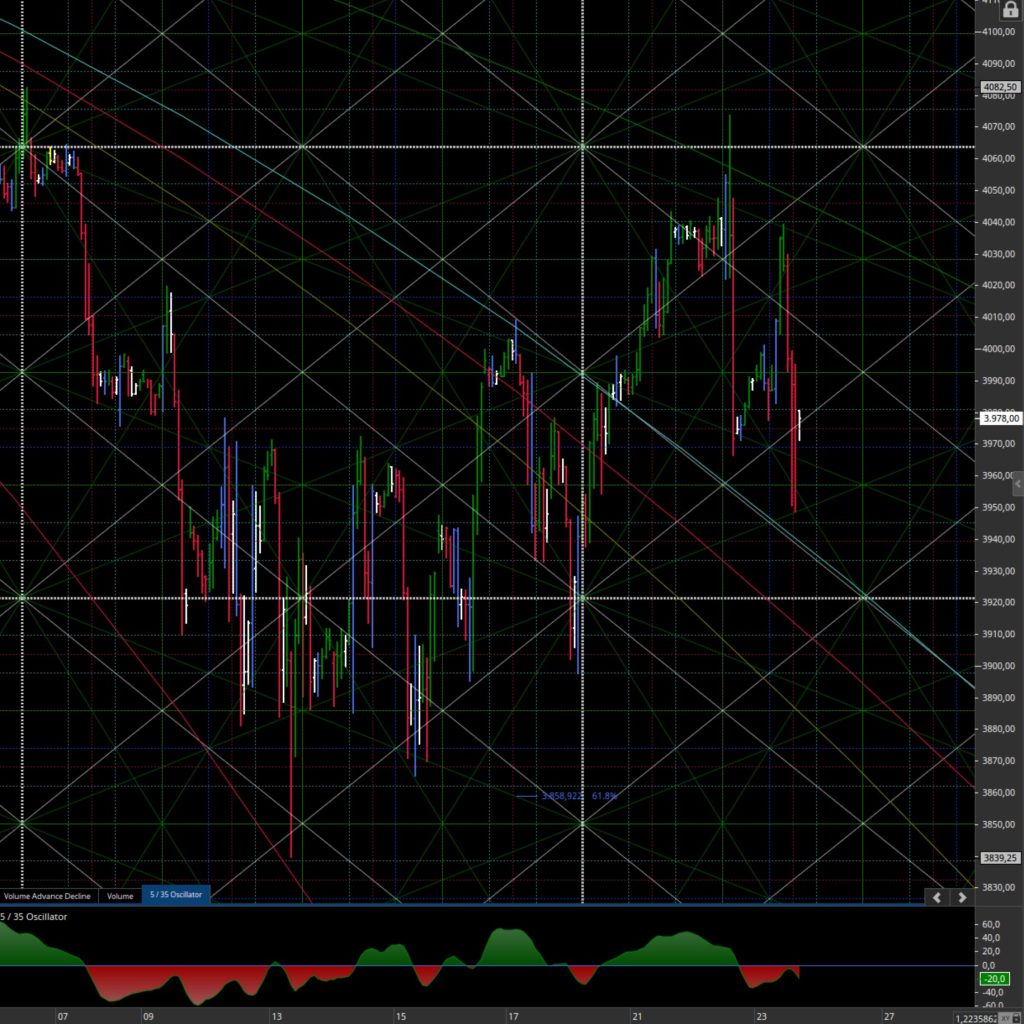Click the 3920,00 price axis label
This screenshot has width=1024, height=1024.
(x=999, y=602)
